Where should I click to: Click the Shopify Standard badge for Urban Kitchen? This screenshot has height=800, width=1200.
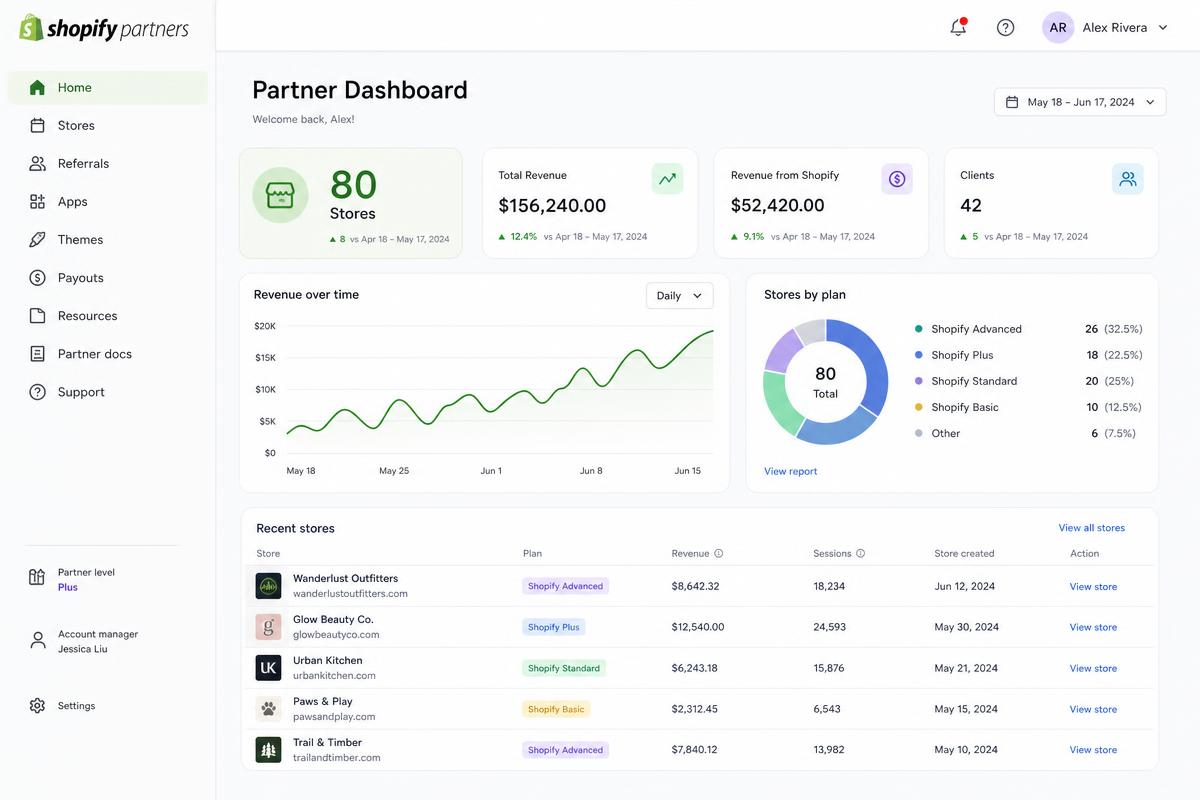tap(564, 668)
